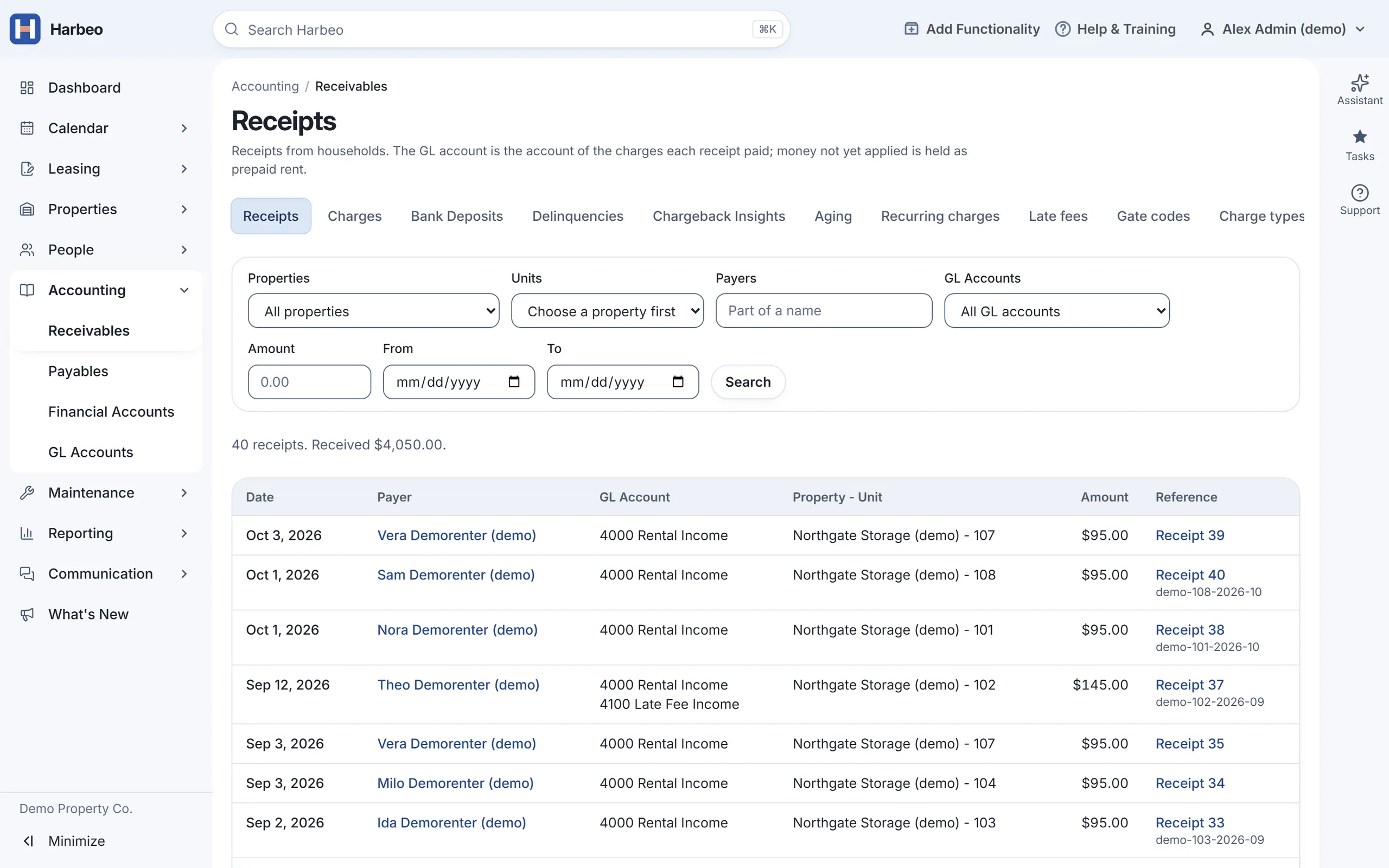The width and height of the screenshot is (1389, 868).
Task: Click the People icon in sidebar
Action: (27, 250)
